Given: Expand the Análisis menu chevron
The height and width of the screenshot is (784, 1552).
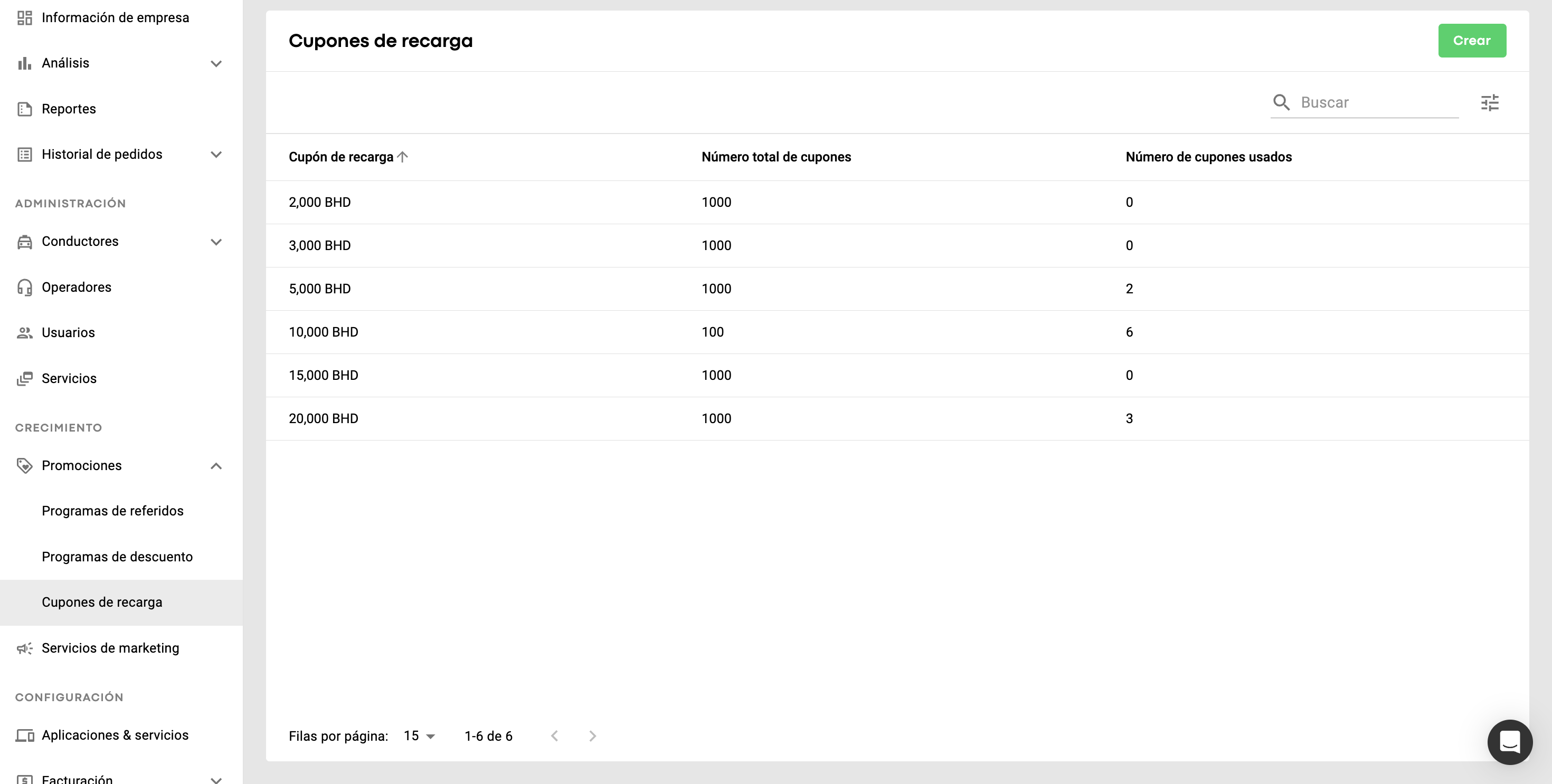Looking at the screenshot, I should pyautogui.click(x=216, y=63).
